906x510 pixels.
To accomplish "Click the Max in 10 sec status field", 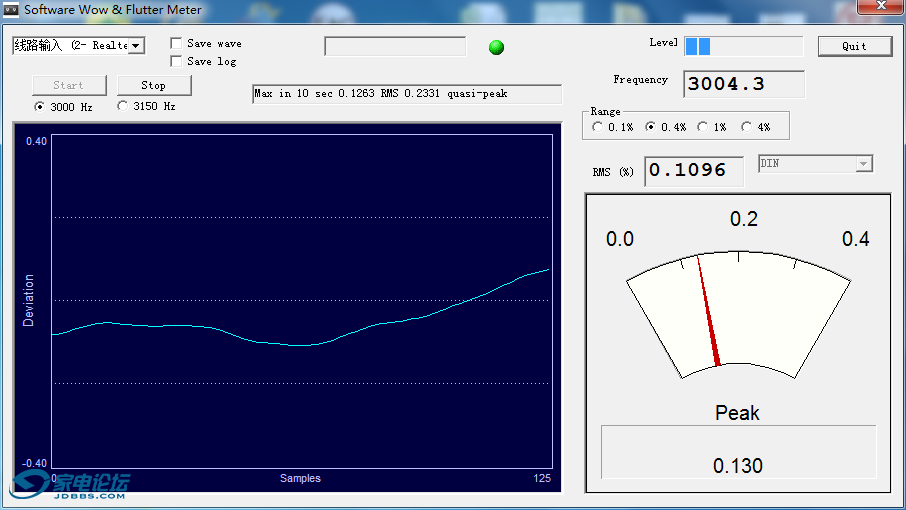I will click(x=407, y=94).
